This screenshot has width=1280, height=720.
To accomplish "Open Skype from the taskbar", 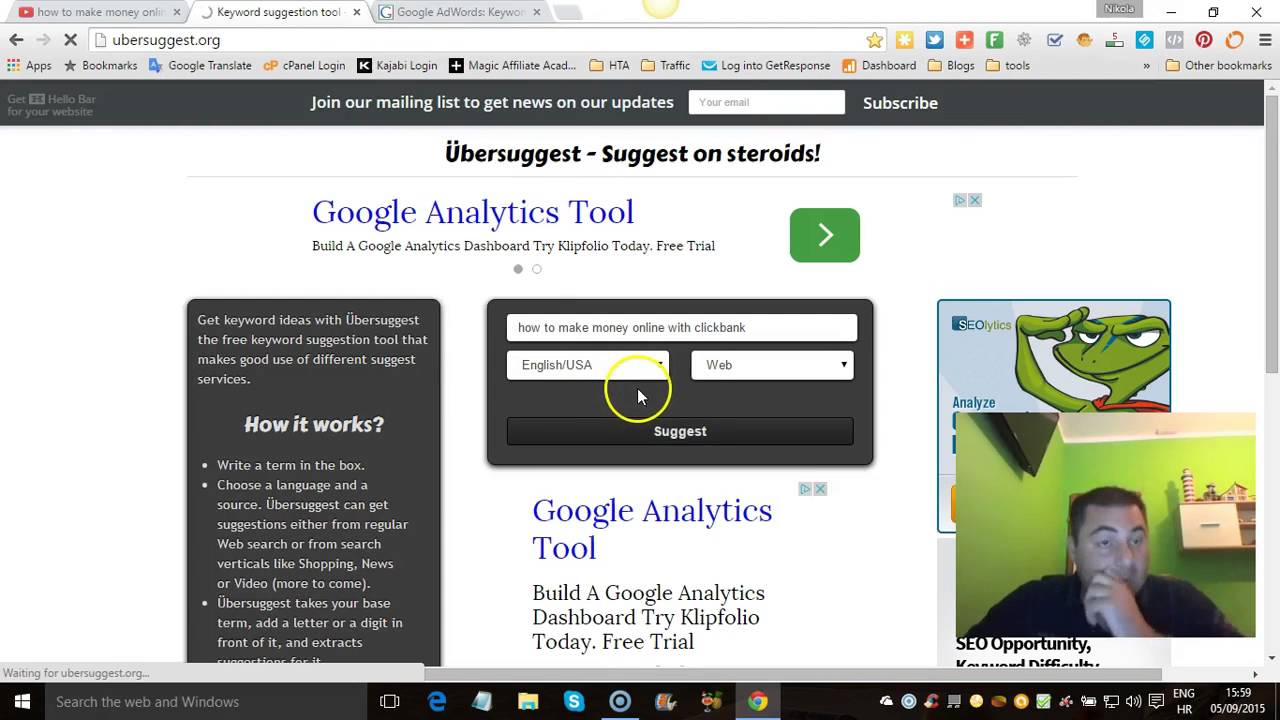I will (x=574, y=701).
